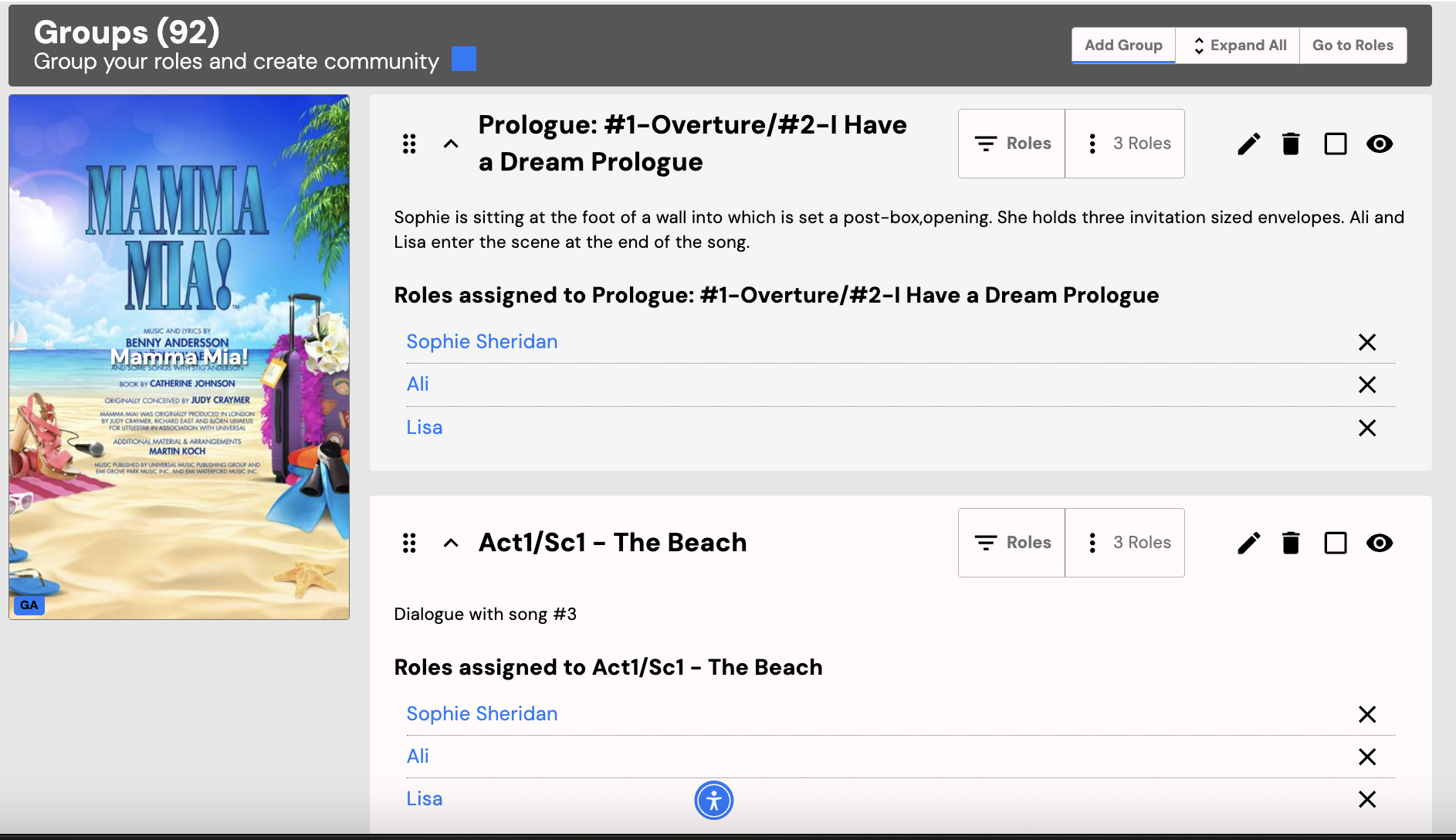Screen dimensions: 1456x840
Task: Tick checkbox for Prologue group
Action: 1336,144
